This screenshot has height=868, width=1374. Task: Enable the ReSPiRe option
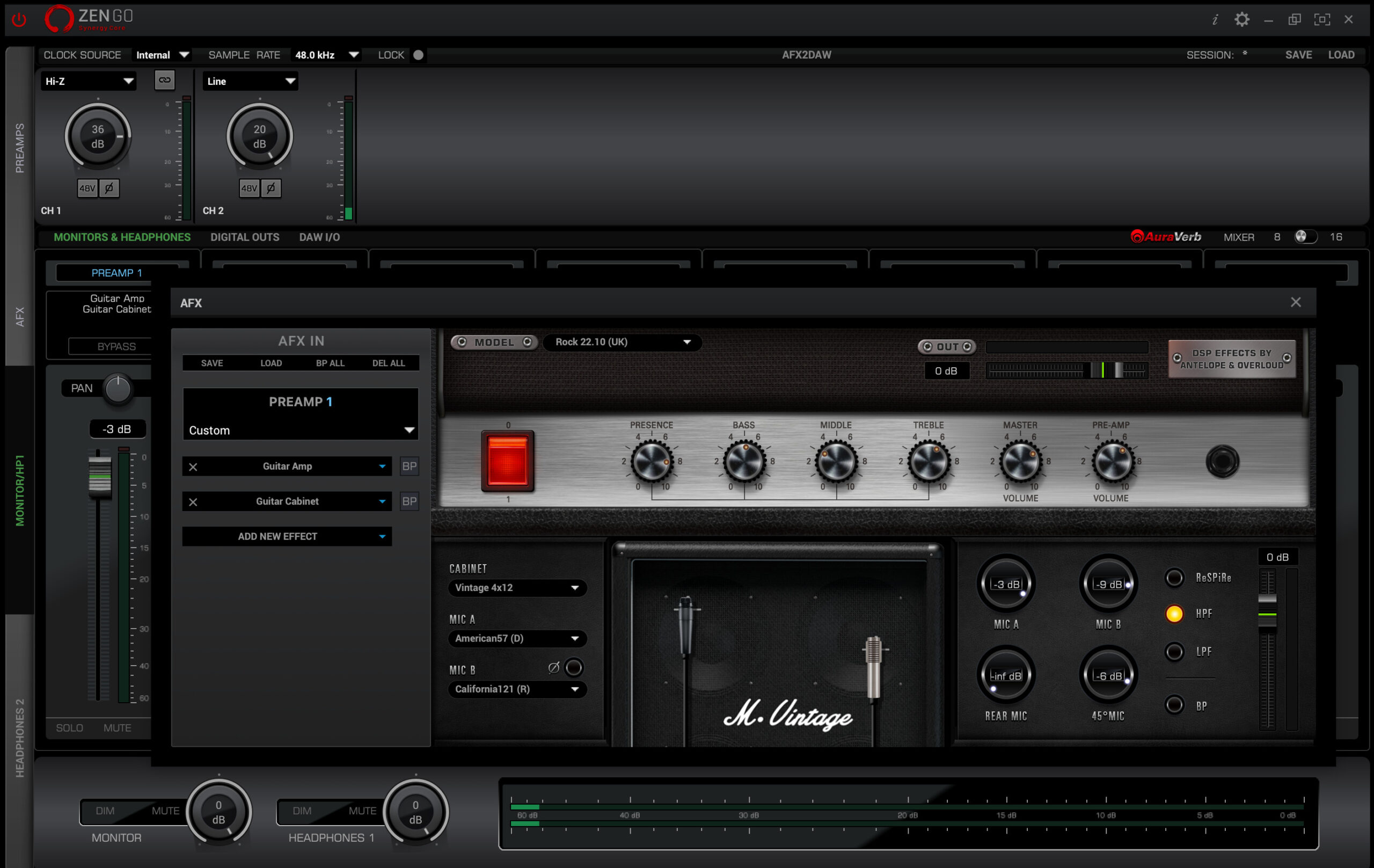(x=1174, y=578)
